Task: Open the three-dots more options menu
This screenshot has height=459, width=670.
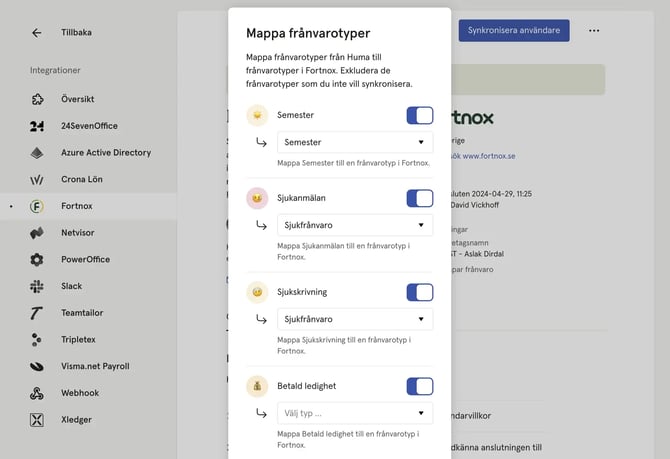Action: tap(594, 31)
